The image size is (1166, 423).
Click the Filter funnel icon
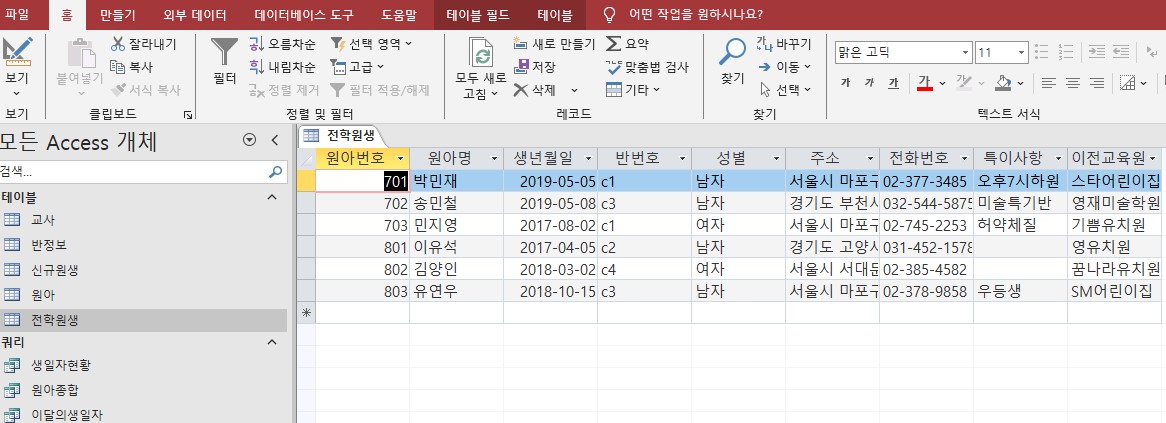pos(224,52)
